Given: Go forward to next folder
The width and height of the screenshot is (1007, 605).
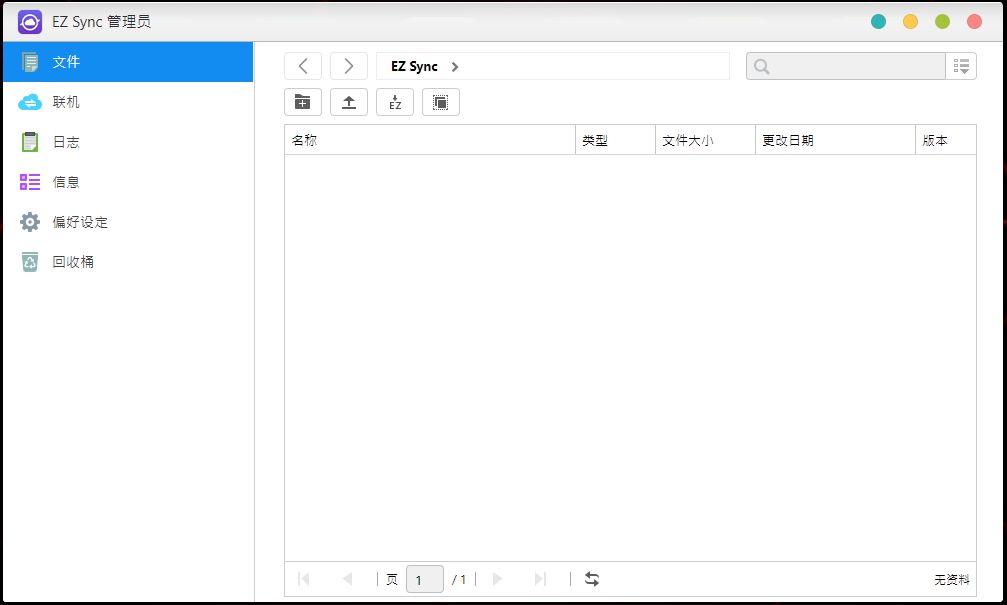Looking at the screenshot, I should click(x=349, y=66).
